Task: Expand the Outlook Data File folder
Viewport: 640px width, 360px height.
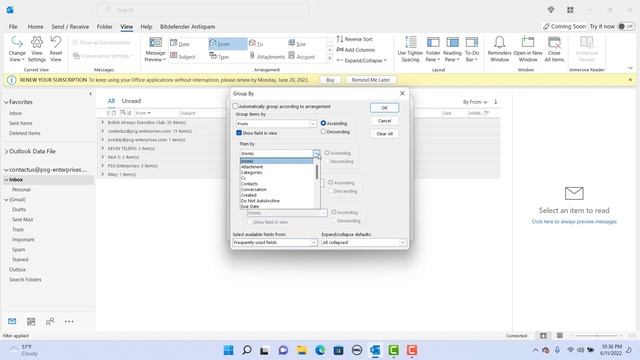Action: tap(6, 151)
